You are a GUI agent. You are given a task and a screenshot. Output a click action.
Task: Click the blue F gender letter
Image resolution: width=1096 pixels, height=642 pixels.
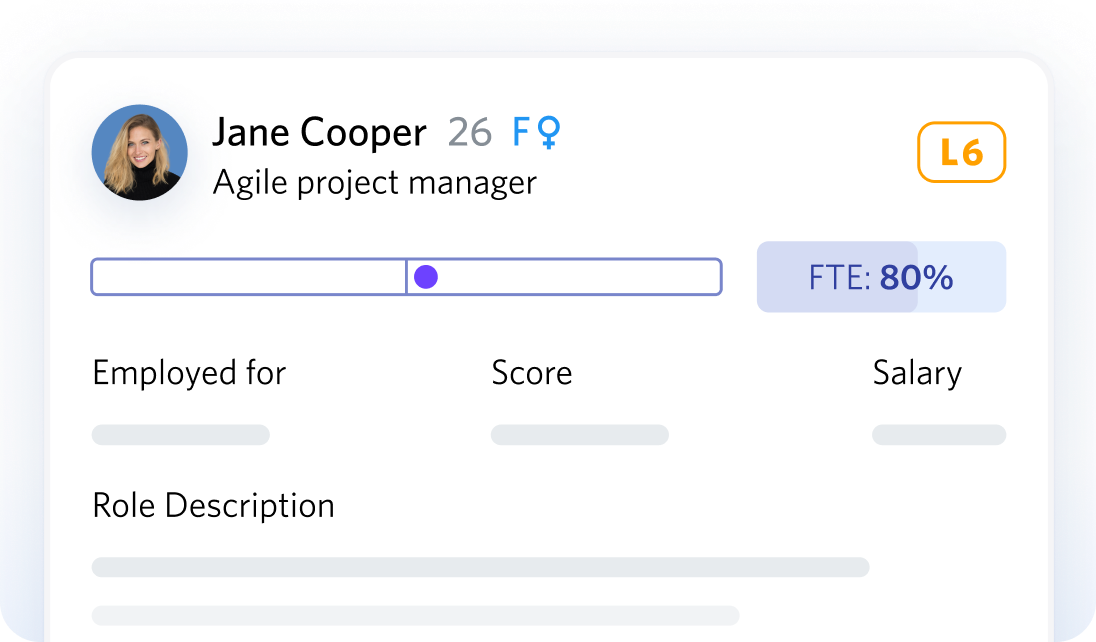click(521, 132)
